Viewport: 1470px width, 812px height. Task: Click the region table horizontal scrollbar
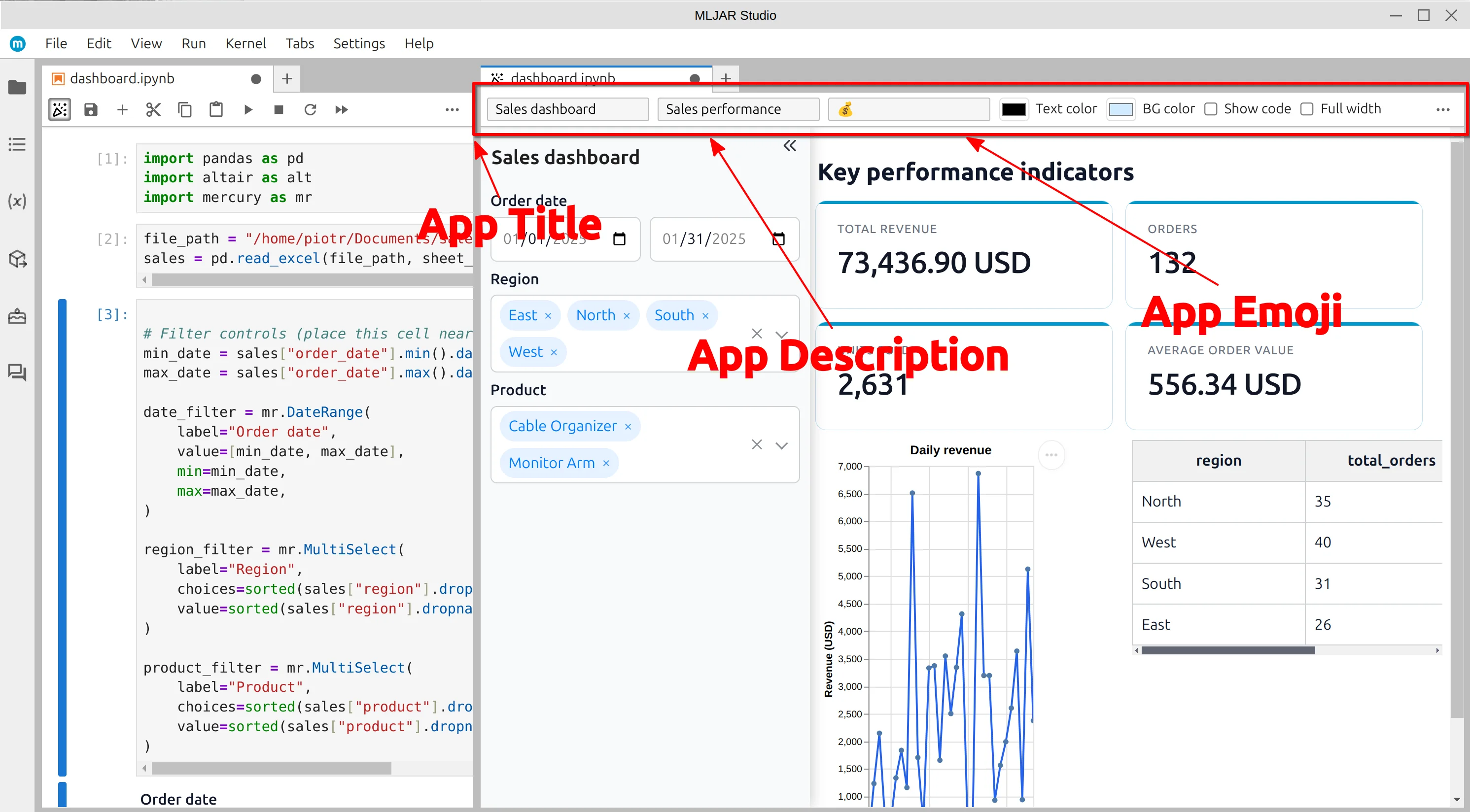point(1227,650)
